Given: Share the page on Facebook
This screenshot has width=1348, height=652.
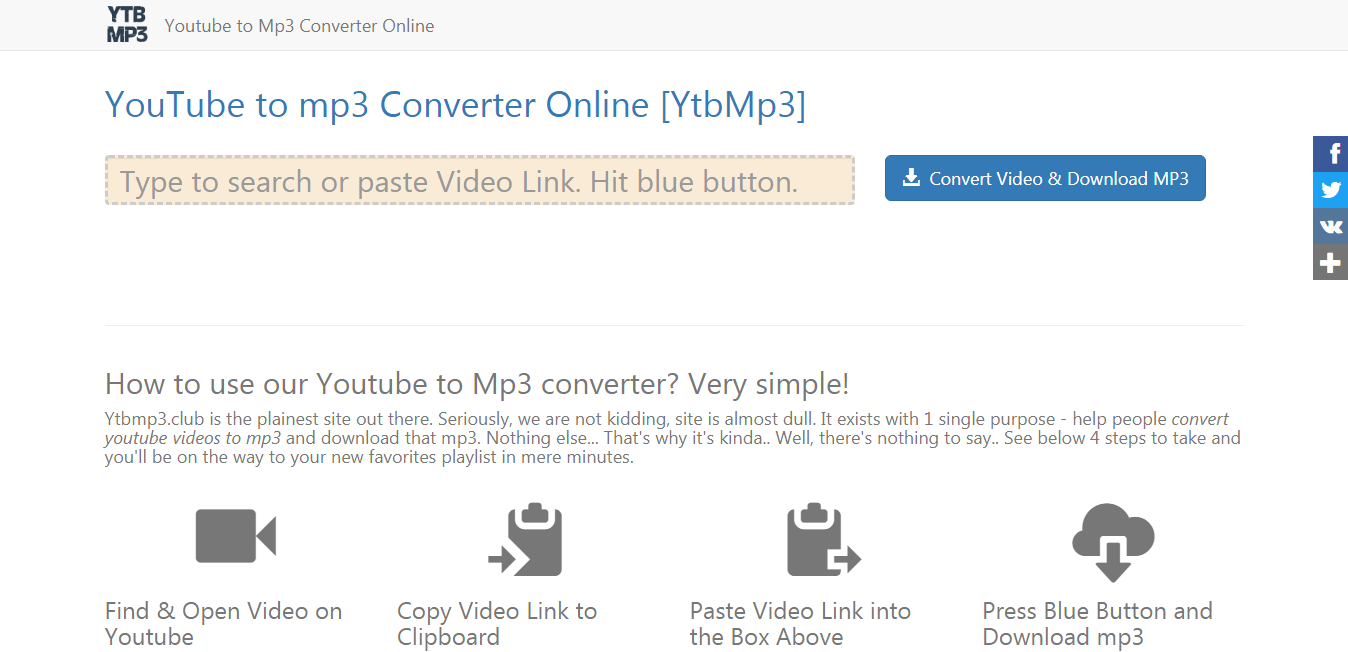Looking at the screenshot, I should [x=1331, y=154].
